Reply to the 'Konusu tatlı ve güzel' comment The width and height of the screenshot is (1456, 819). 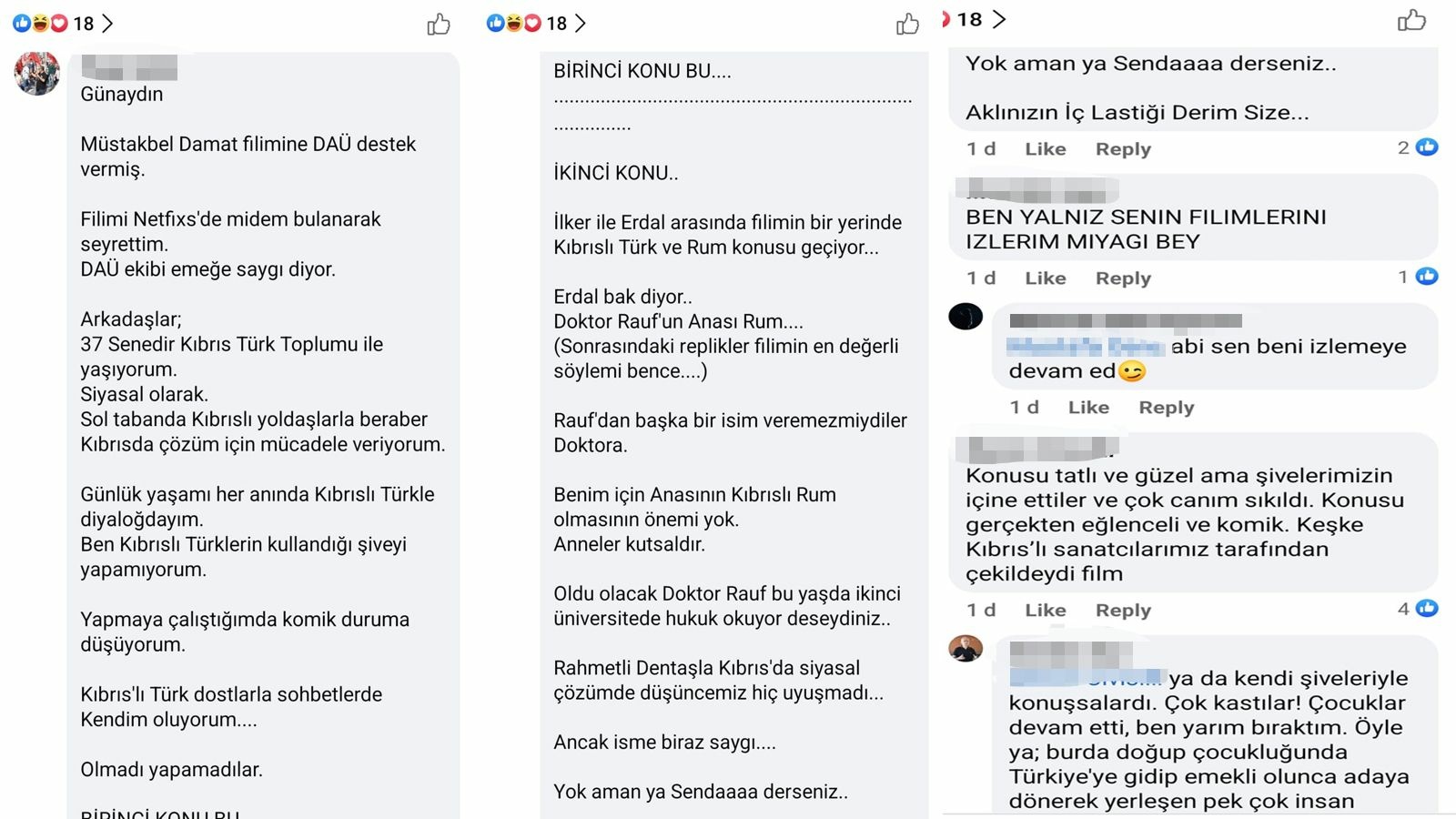coord(1123,611)
